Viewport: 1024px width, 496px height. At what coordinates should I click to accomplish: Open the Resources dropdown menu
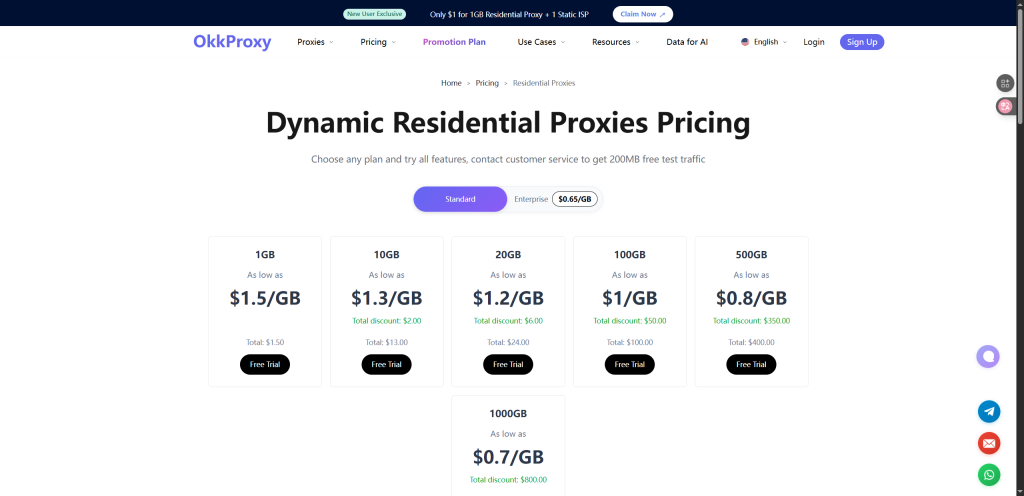(615, 42)
